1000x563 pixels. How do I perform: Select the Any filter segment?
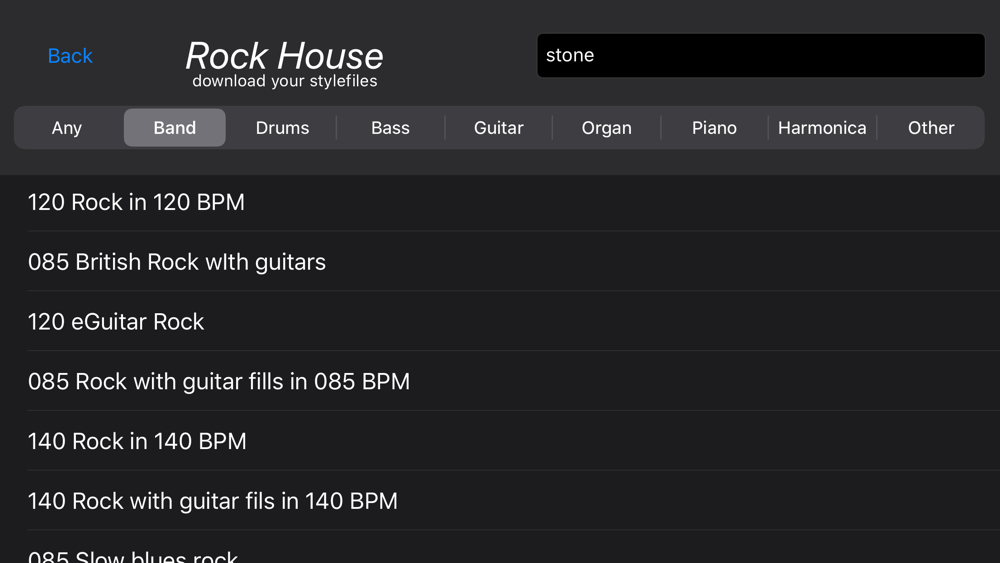tap(67, 128)
